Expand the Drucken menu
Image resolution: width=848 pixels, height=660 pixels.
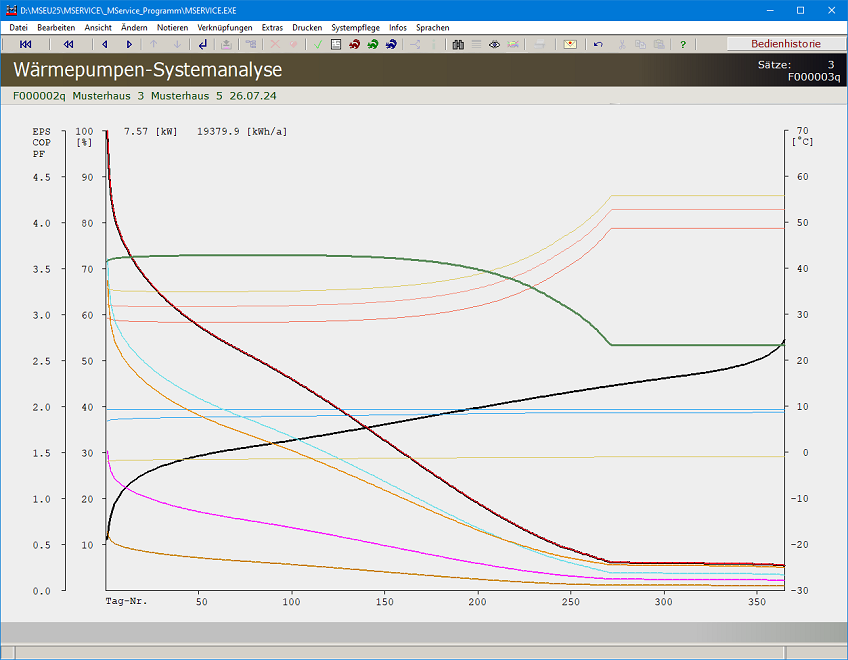(x=307, y=28)
